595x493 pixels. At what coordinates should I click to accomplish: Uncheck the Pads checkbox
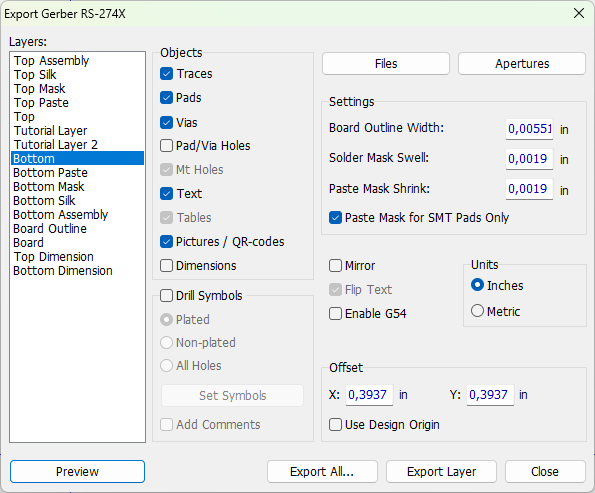tap(166, 98)
